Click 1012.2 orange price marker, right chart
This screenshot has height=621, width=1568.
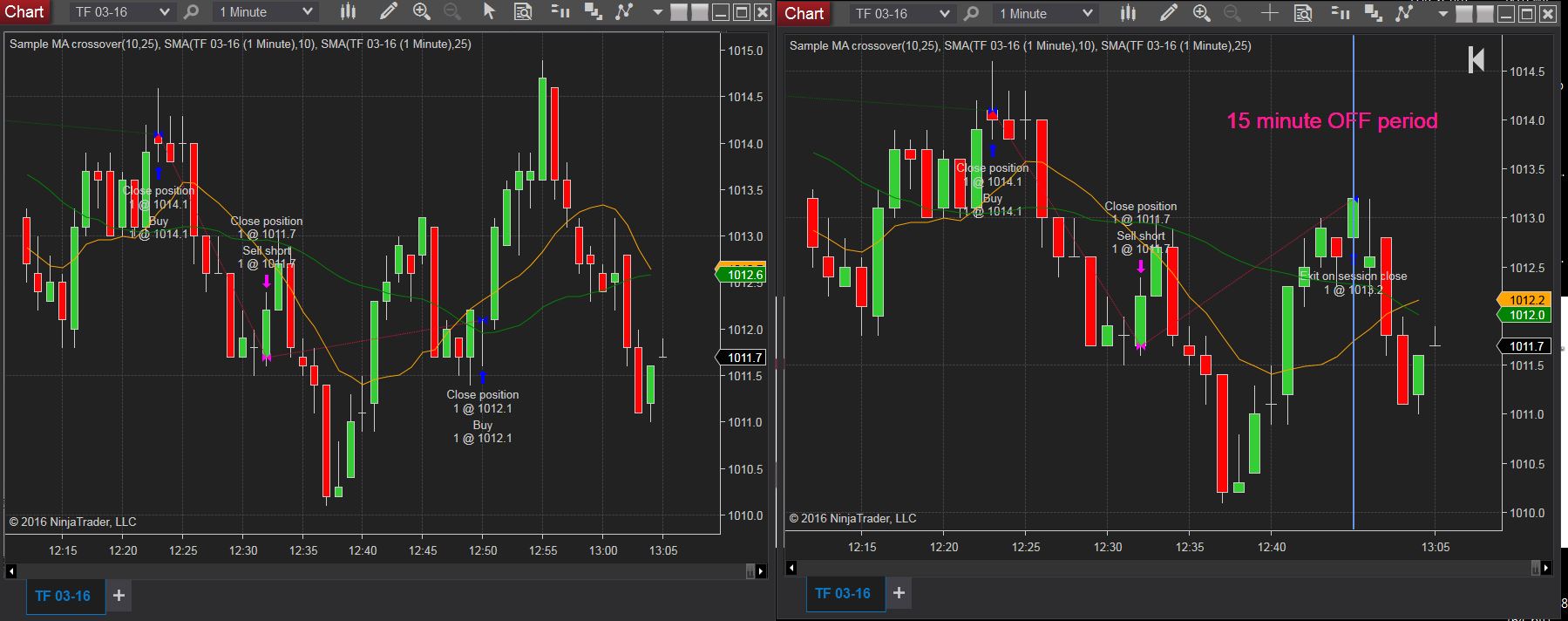[1522, 299]
